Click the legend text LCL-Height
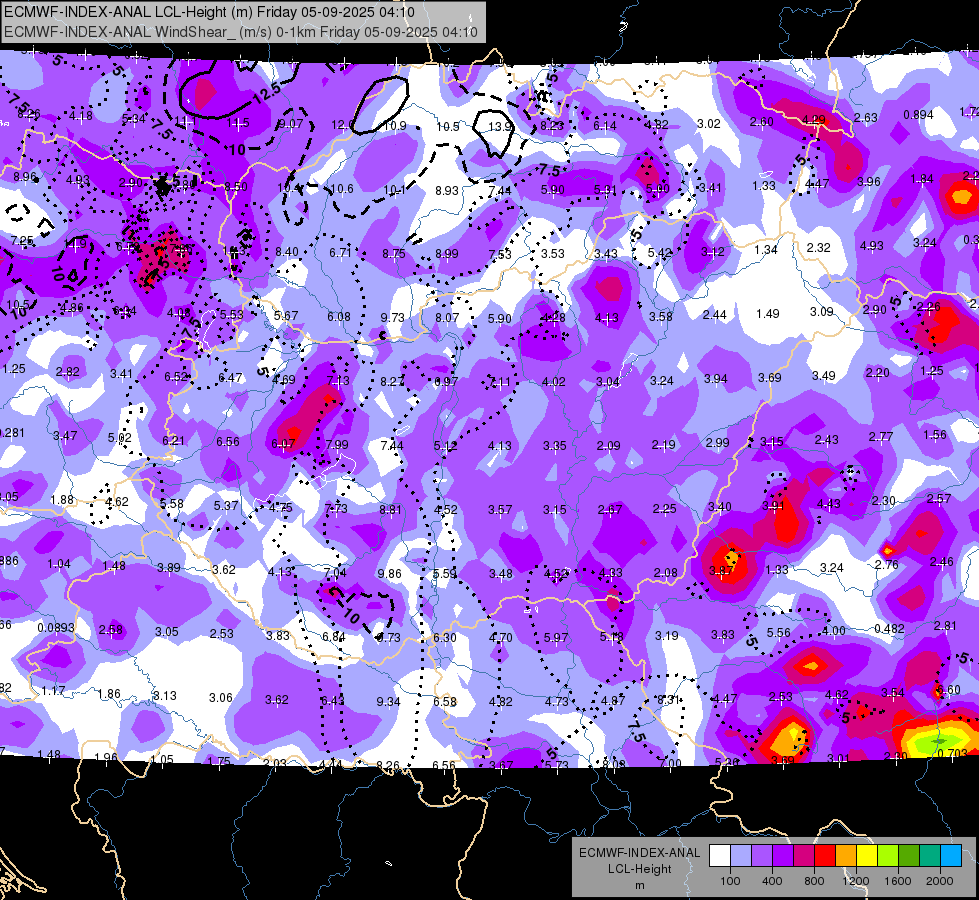The height and width of the screenshot is (900, 979). [639, 869]
